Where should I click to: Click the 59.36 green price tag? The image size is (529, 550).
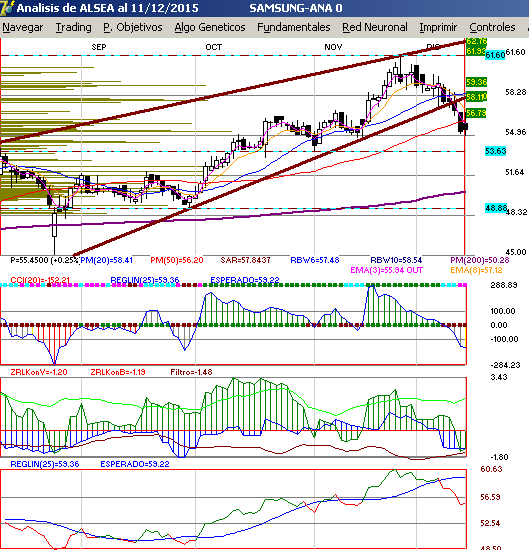476,82
